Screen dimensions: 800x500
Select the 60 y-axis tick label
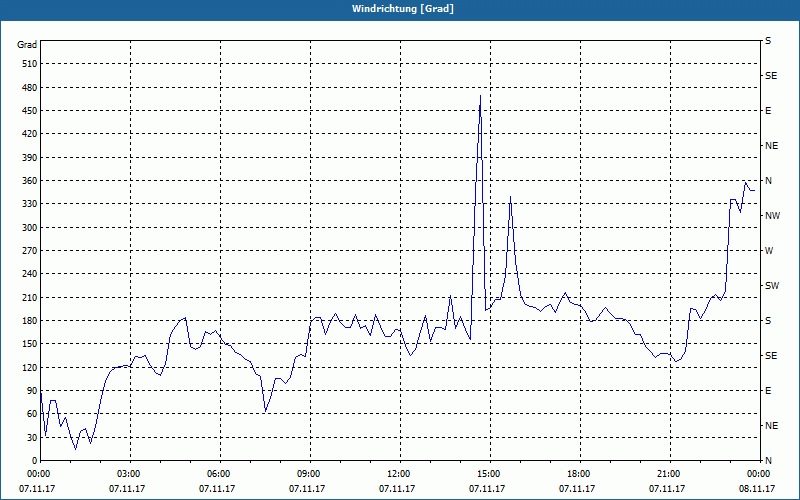33,414
